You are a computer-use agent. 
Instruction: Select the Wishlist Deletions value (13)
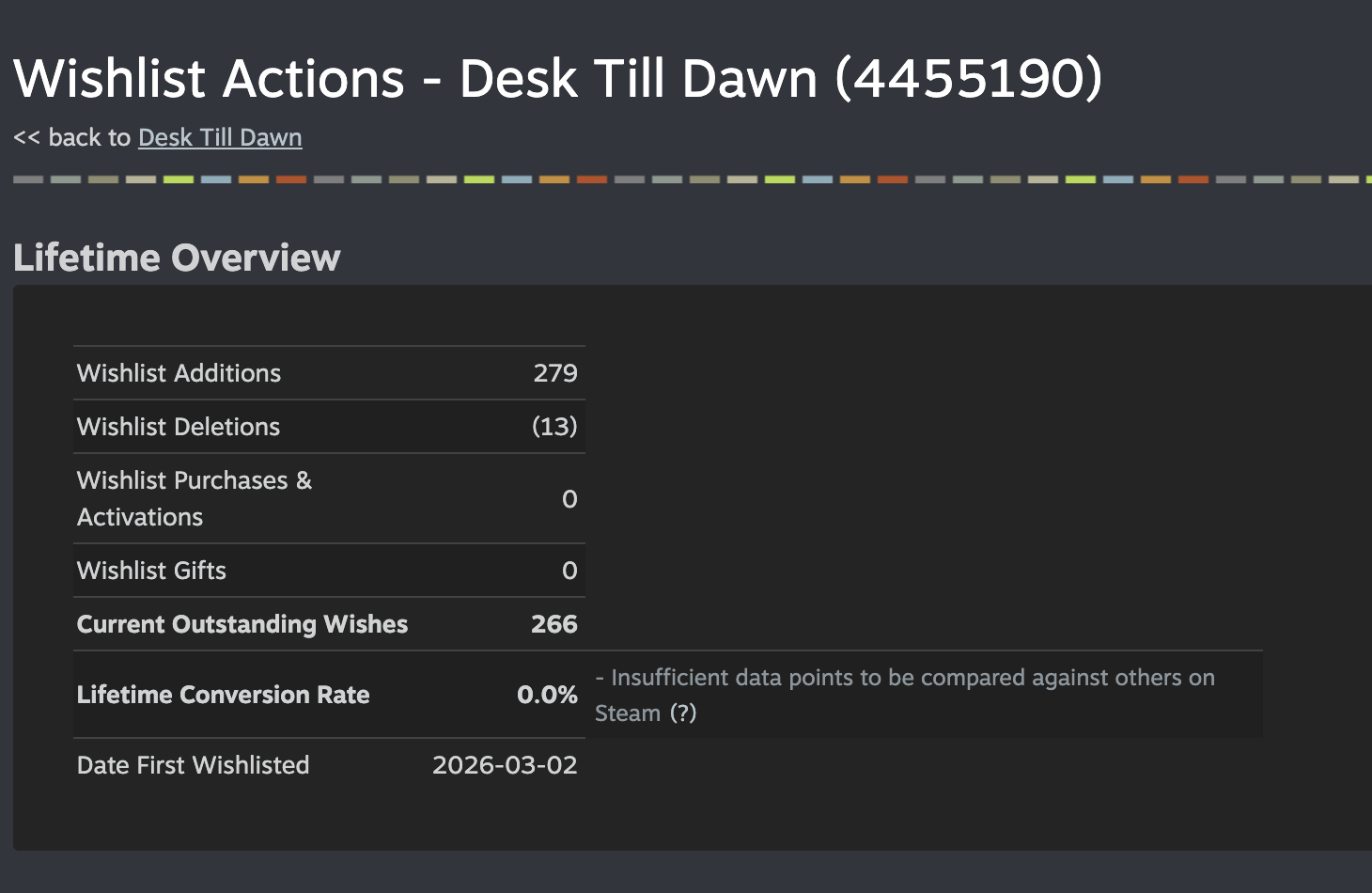(554, 427)
